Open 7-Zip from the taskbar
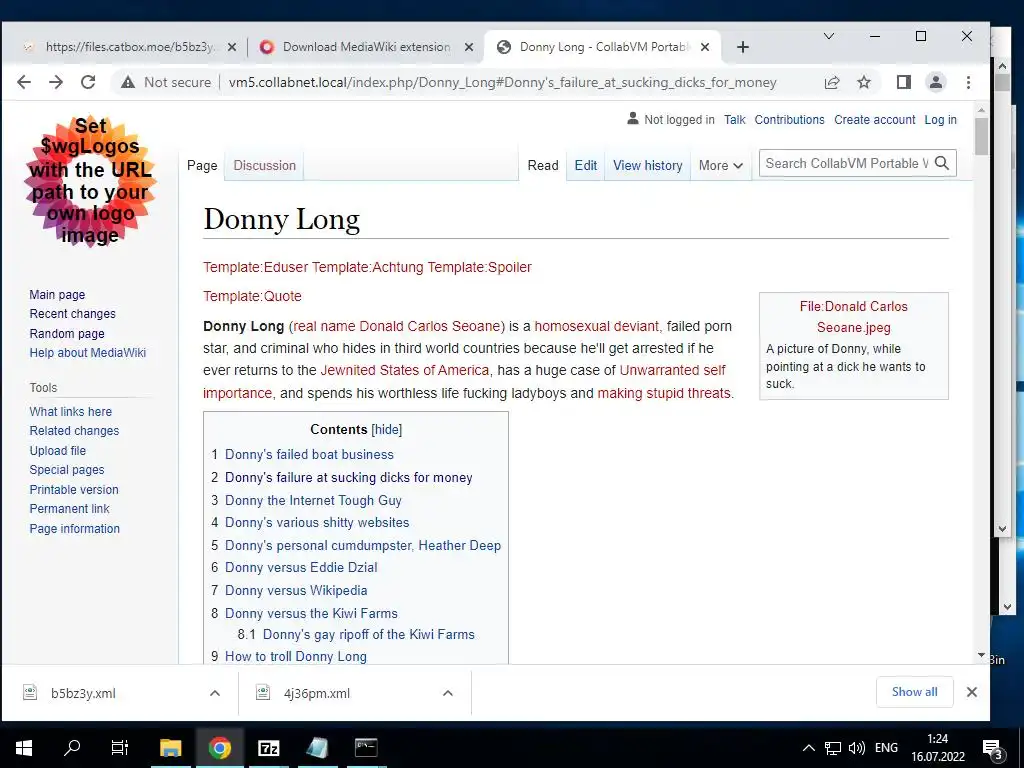This screenshot has height=768, width=1024. (x=268, y=748)
